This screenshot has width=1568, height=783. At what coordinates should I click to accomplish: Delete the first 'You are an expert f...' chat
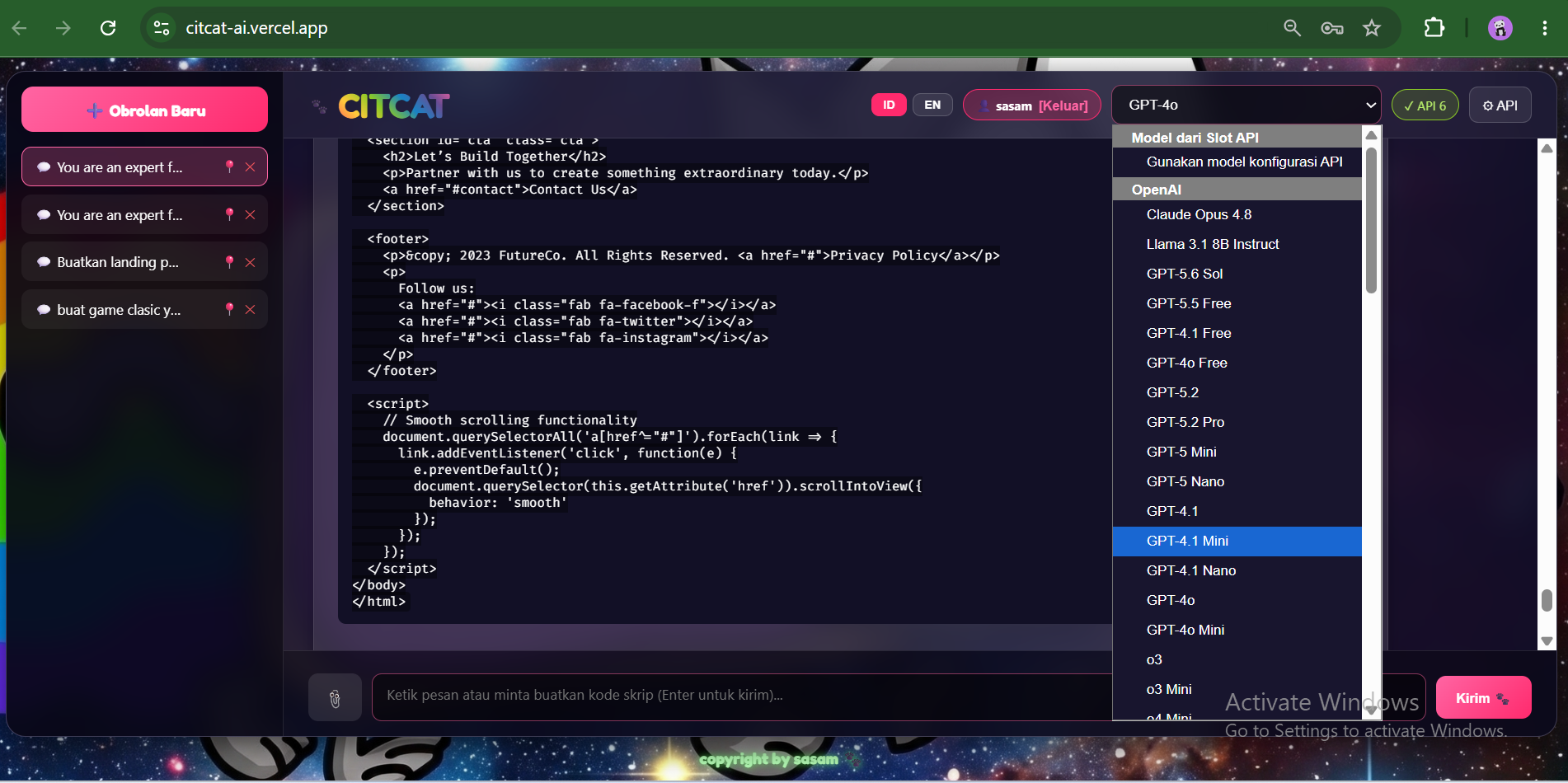[251, 166]
